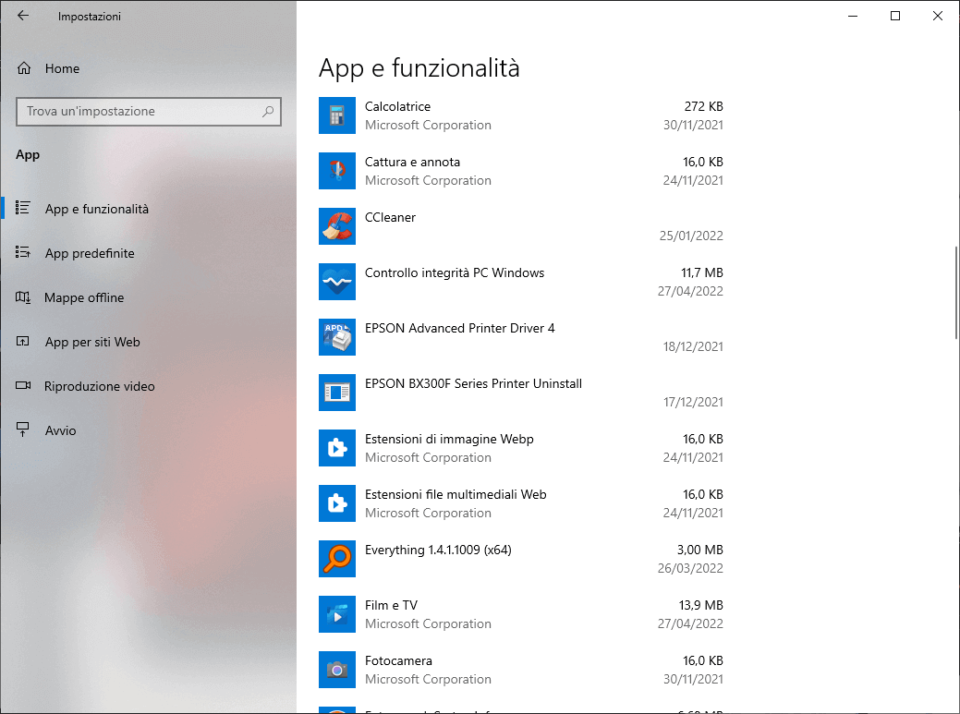Click the Estensioni file multimediali Web icon
Image resolution: width=960 pixels, height=714 pixels.
pos(337,503)
